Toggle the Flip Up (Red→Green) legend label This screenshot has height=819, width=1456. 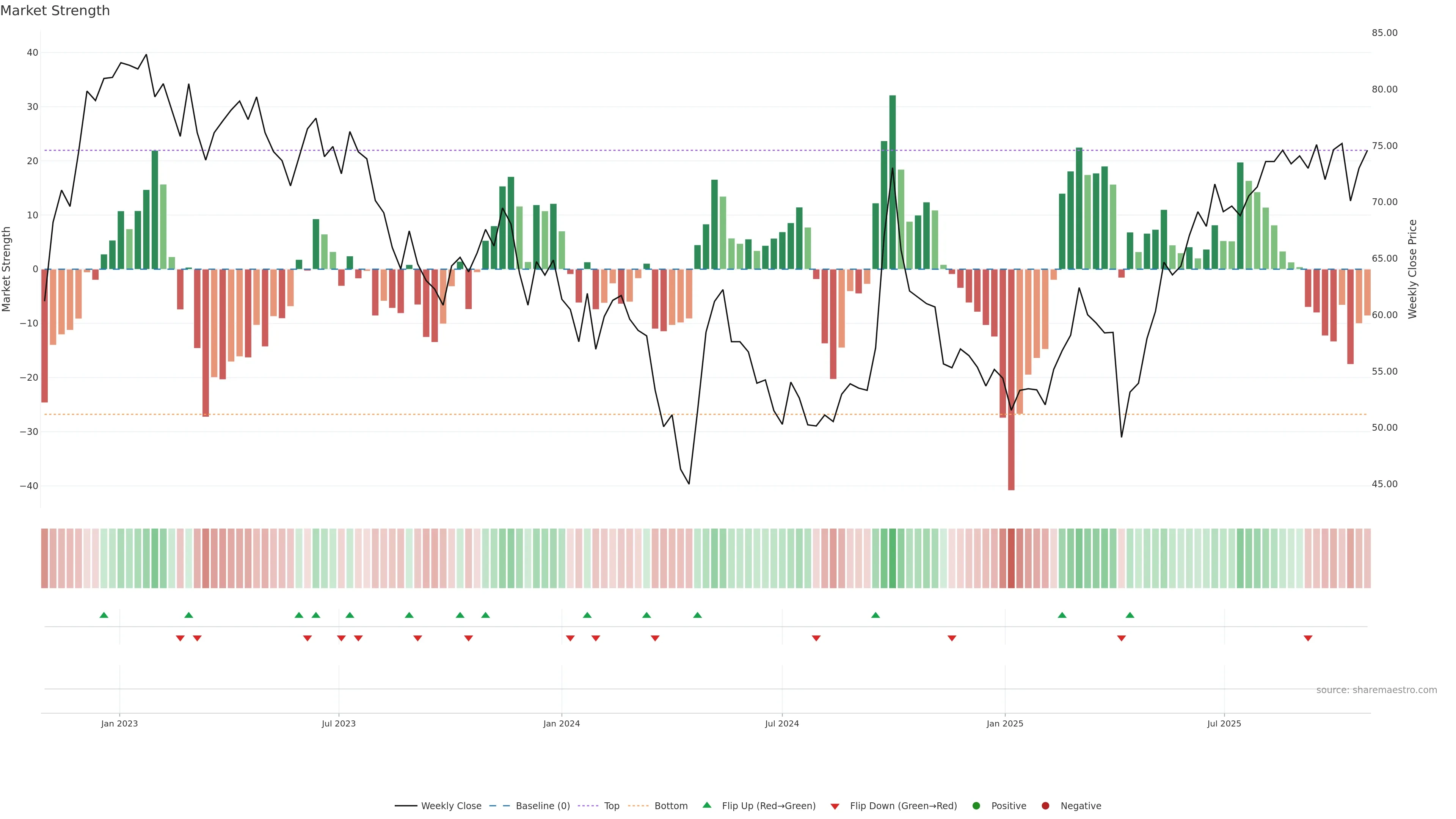coord(769,806)
